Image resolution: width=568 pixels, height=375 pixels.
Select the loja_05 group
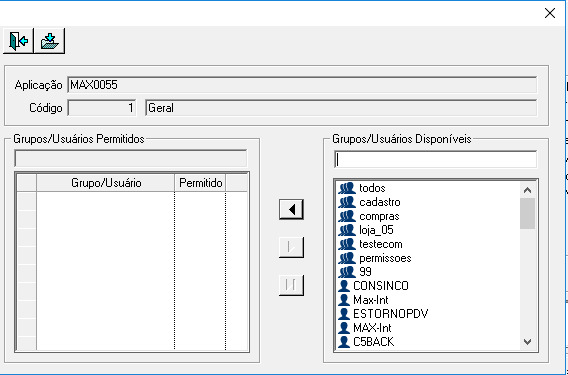[376, 230]
